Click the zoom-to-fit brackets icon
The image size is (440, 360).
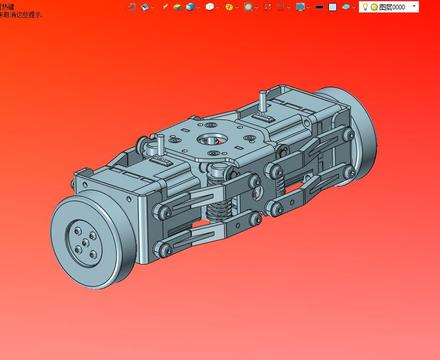coord(267,7)
